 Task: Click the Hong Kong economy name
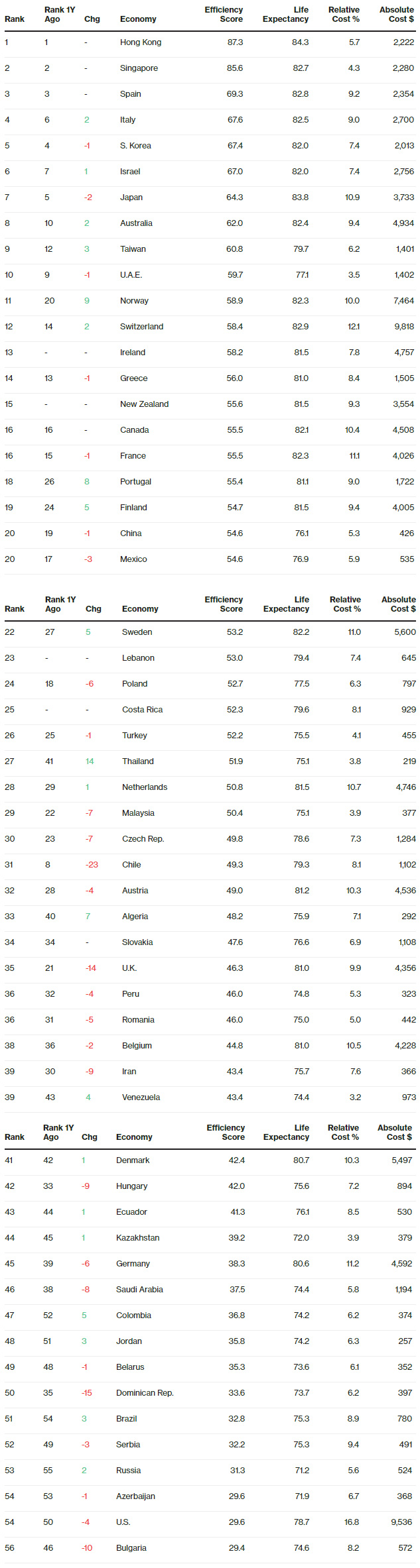click(141, 42)
